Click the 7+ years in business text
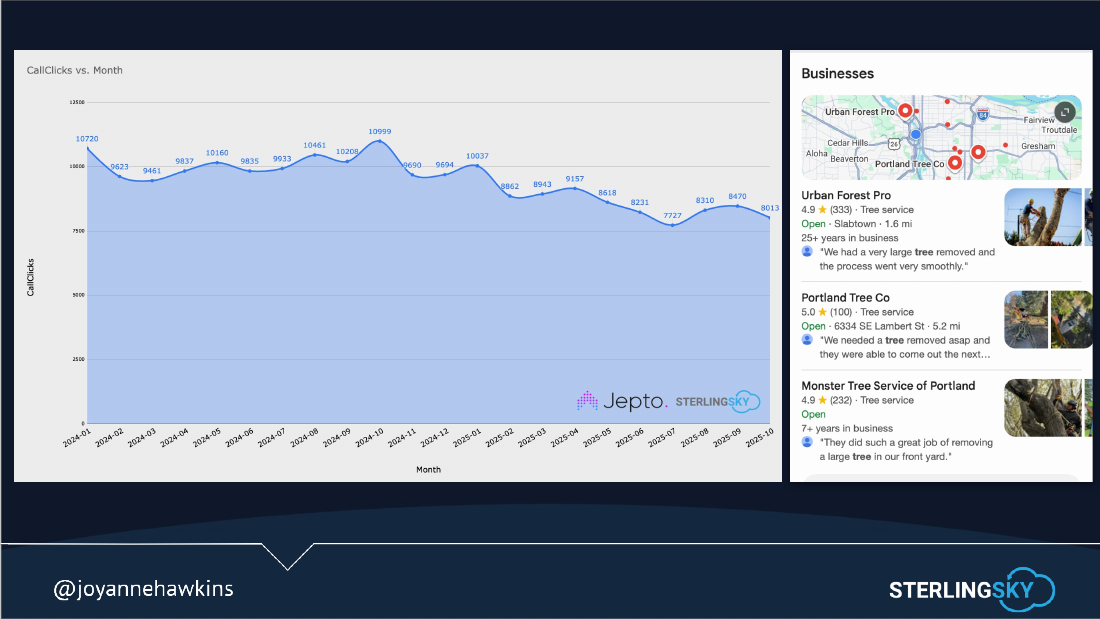The height and width of the screenshot is (619, 1100). click(x=847, y=428)
